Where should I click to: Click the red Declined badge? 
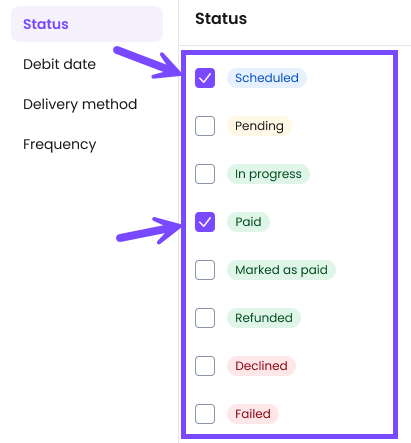(261, 366)
